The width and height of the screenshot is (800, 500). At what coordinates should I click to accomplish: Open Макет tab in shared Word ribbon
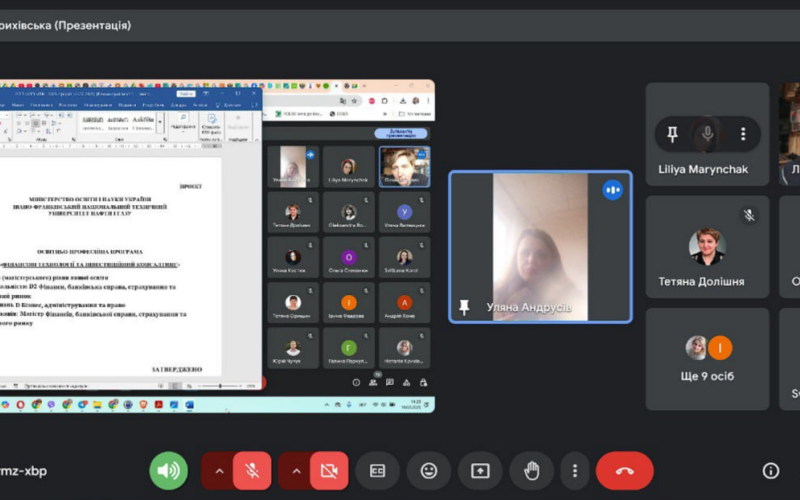pyautogui.click(x=17, y=105)
